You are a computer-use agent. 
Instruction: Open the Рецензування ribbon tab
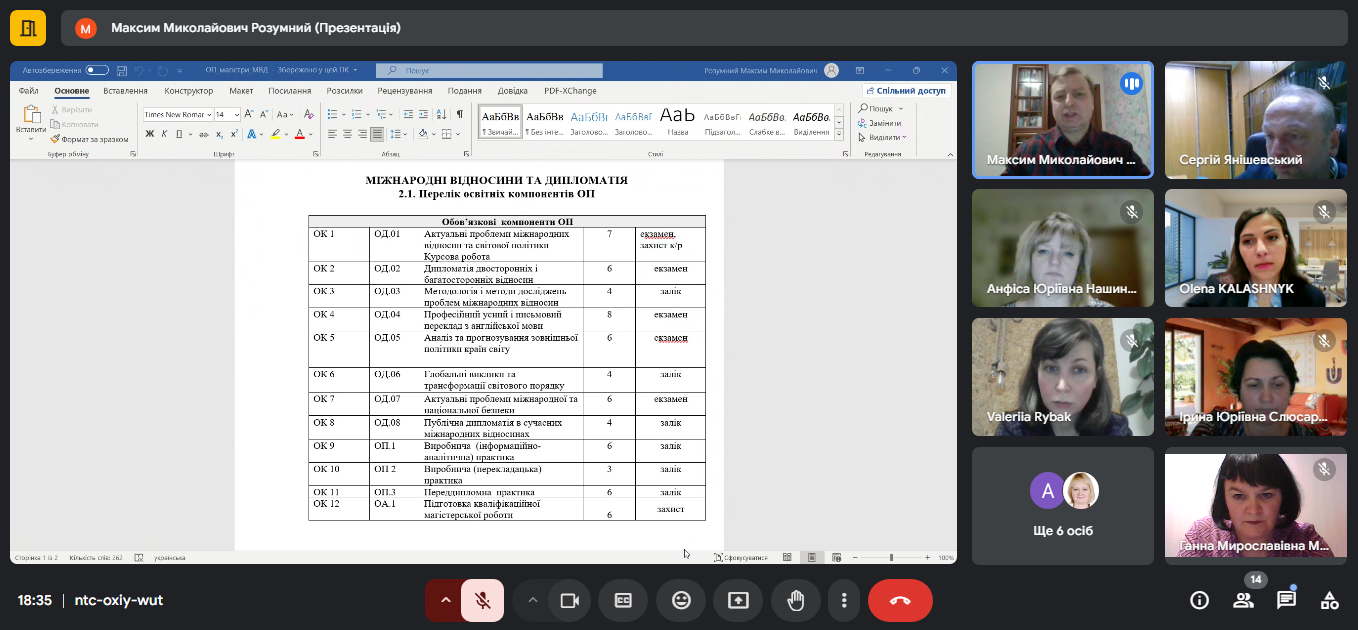click(404, 91)
